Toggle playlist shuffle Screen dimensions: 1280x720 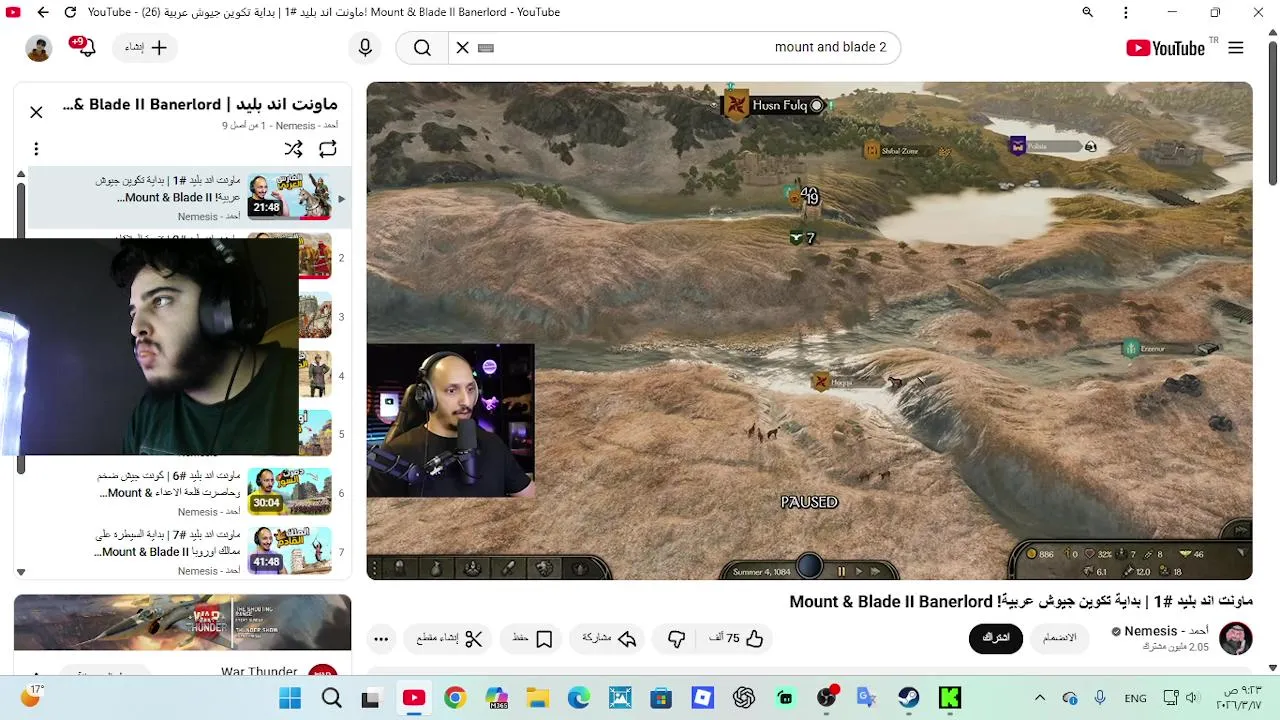coord(293,149)
